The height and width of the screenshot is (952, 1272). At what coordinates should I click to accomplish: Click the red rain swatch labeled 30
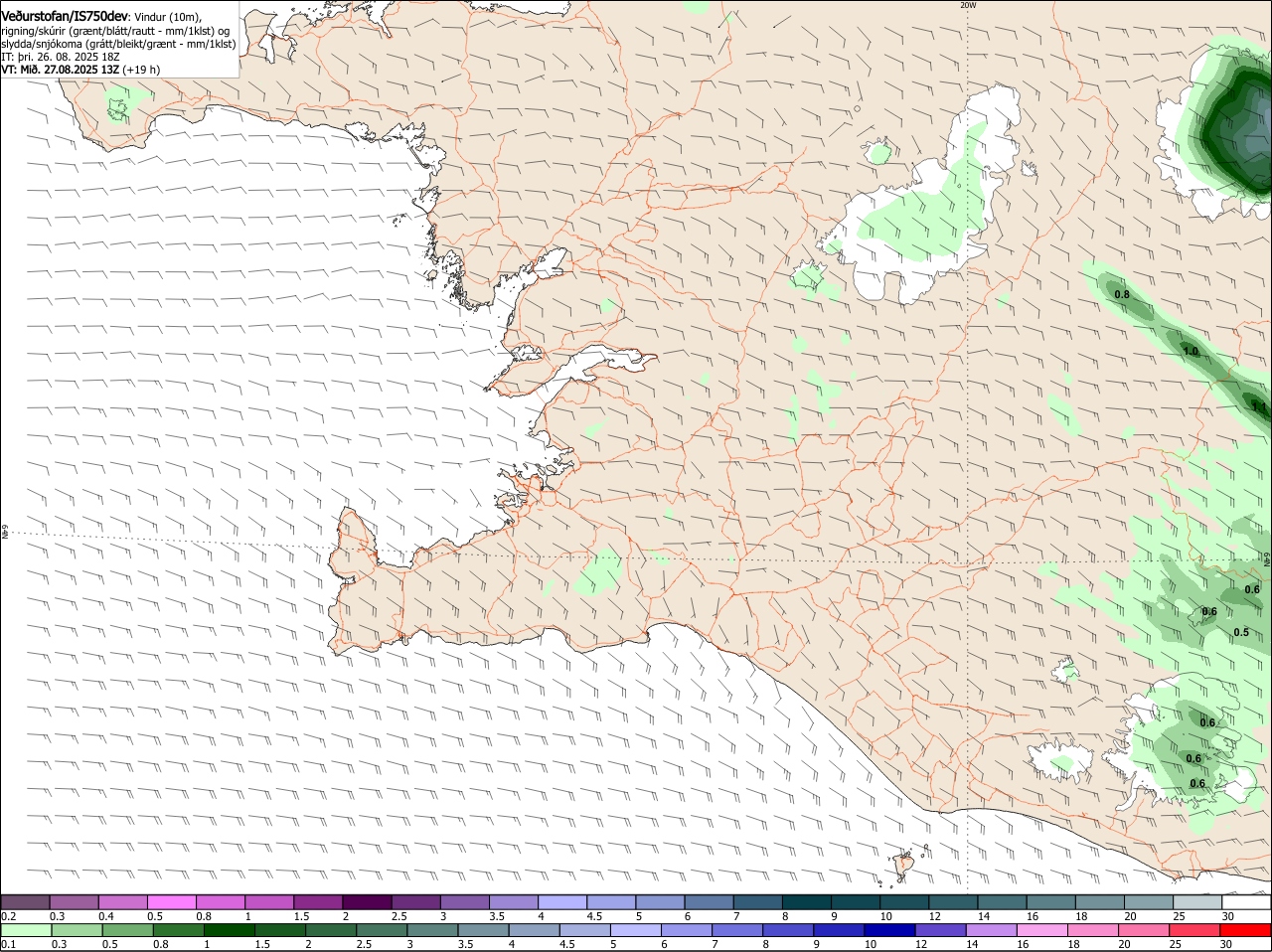click(1245, 930)
